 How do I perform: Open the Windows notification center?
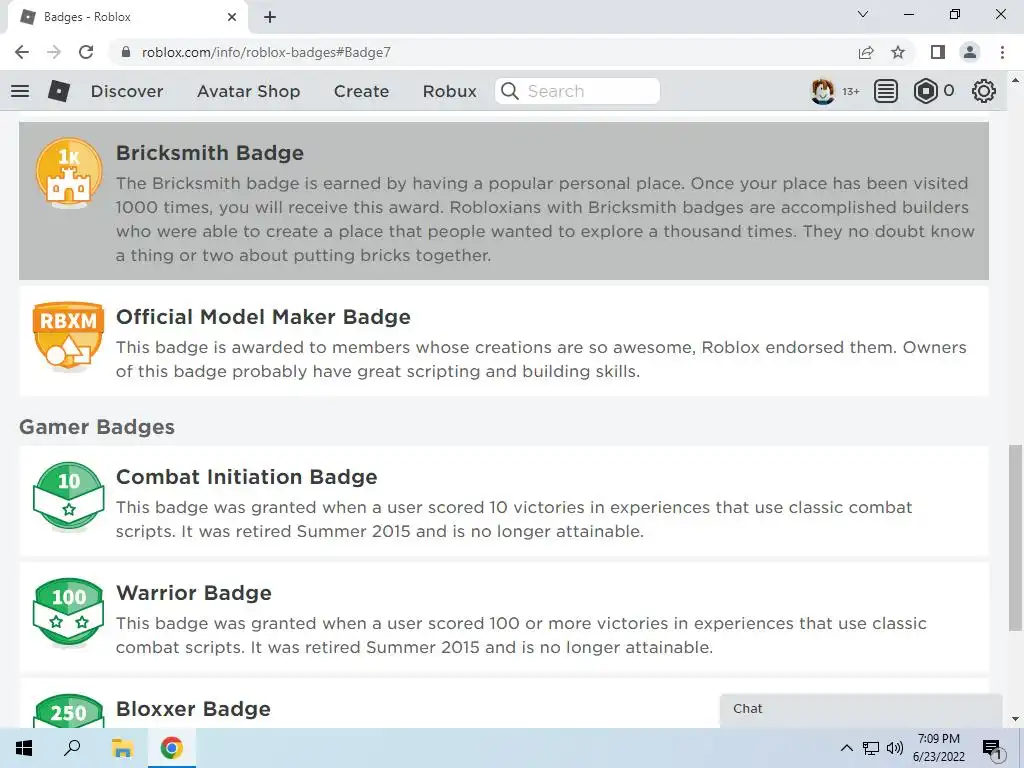pyautogui.click(x=993, y=748)
